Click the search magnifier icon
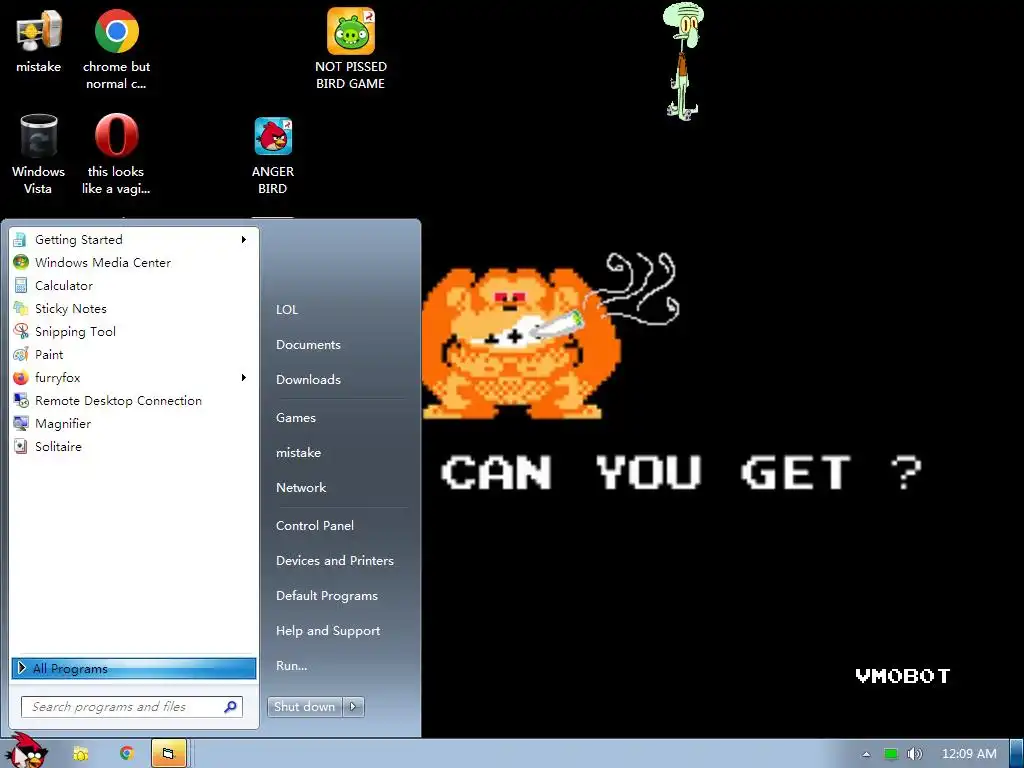Screen dimensions: 1024x768 [230, 707]
